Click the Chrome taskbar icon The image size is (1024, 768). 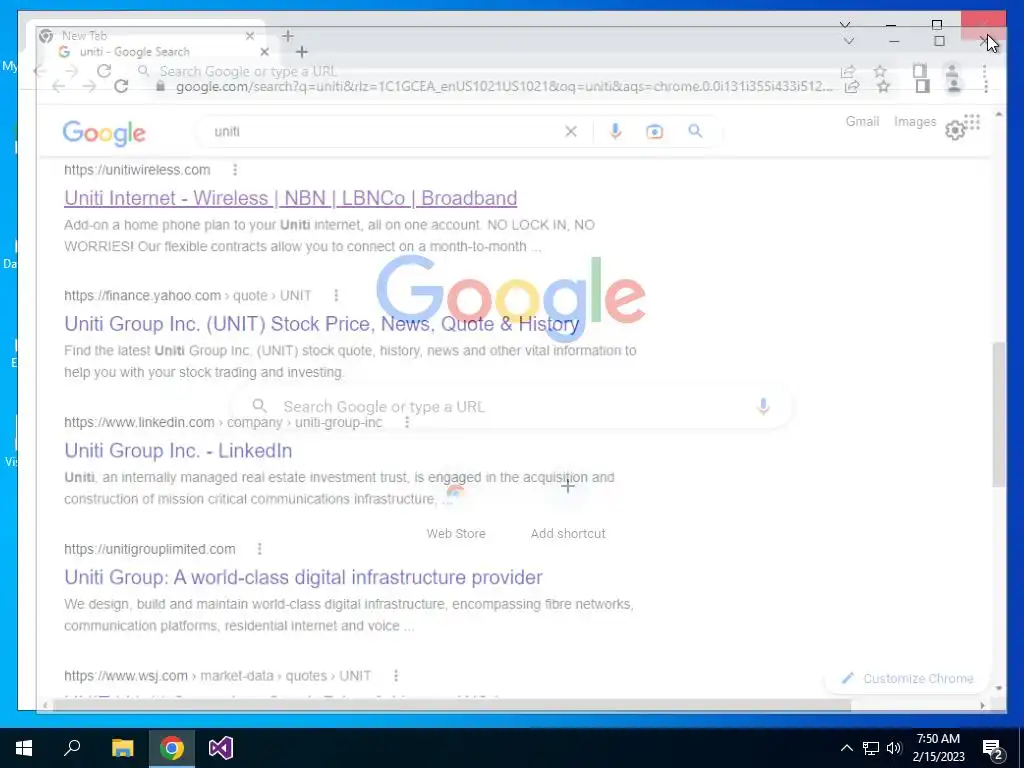[172, 748]
